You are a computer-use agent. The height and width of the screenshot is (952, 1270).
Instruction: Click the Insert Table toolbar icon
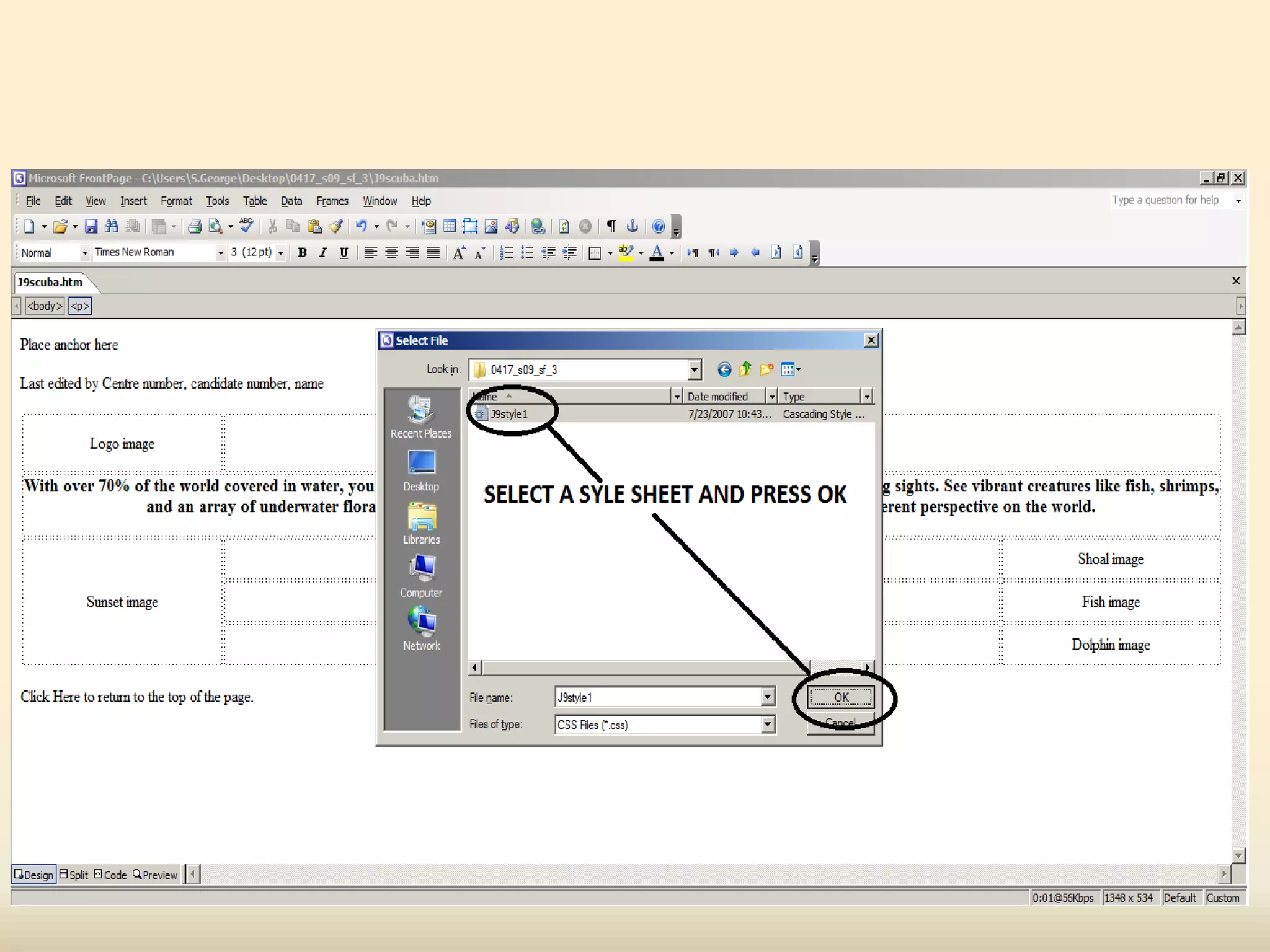[x=450, y=226]
